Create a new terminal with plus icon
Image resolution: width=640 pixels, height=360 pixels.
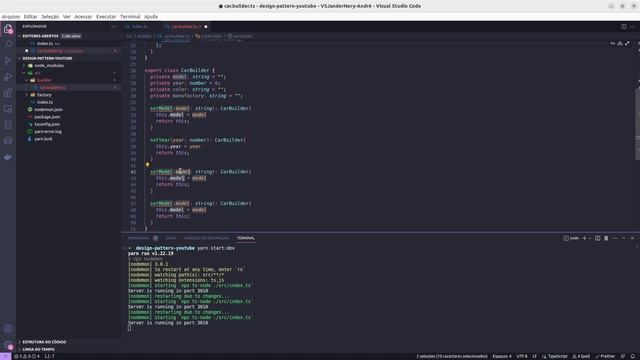click(584, 238)
